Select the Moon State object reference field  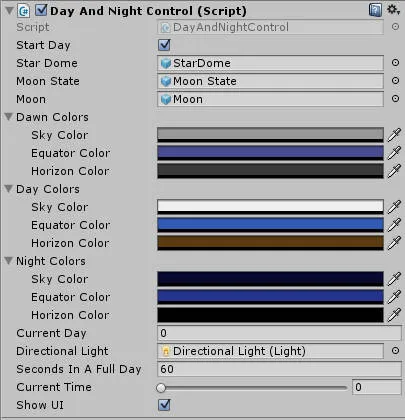click(270, 81)
